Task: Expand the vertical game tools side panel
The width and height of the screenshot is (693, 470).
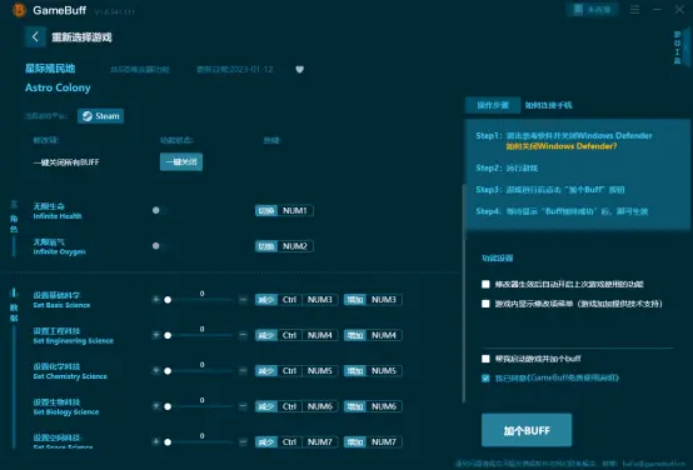Action: point(679,48)
